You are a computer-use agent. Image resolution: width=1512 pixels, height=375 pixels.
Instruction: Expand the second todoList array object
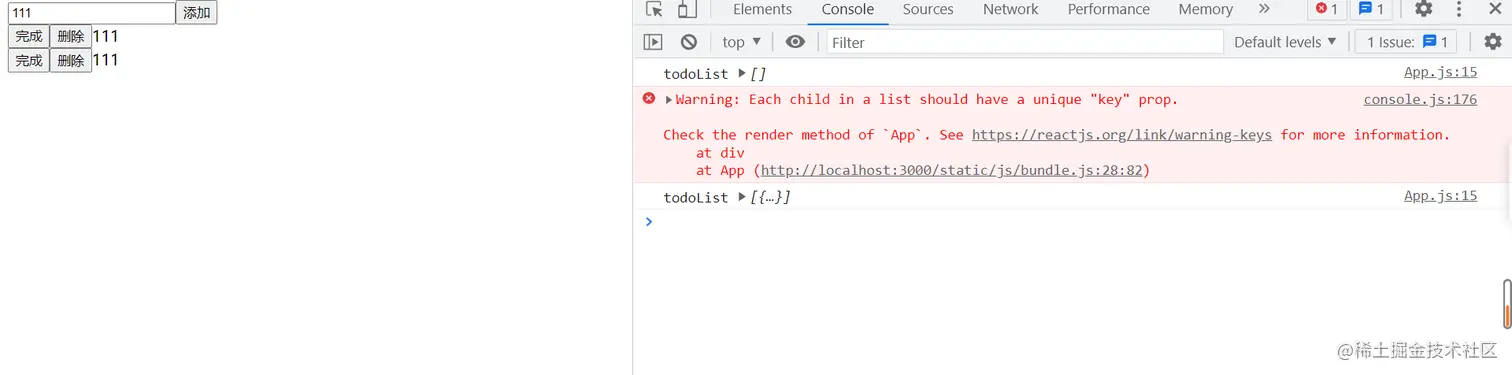pyautogui.click(x=742, y=197)
